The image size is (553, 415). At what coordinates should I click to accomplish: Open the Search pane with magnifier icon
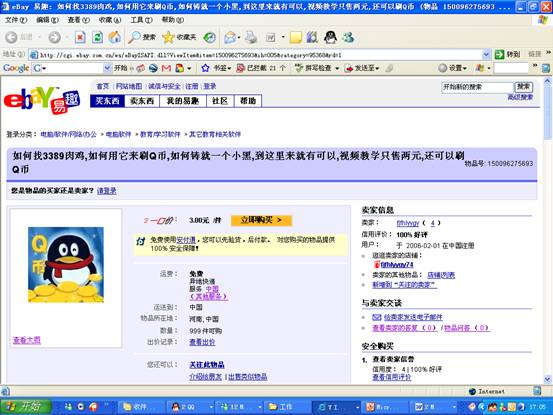pos(142,37)
